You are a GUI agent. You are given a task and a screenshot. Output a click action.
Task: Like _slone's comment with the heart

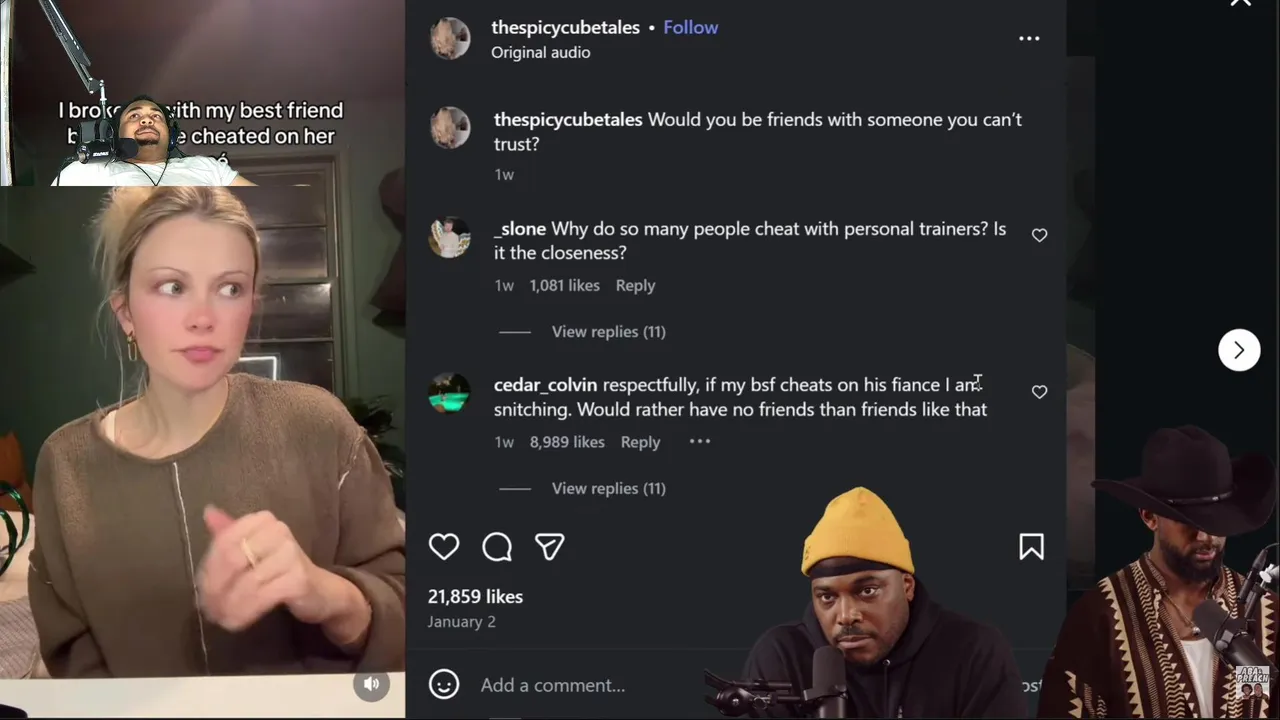(1039, 235)
